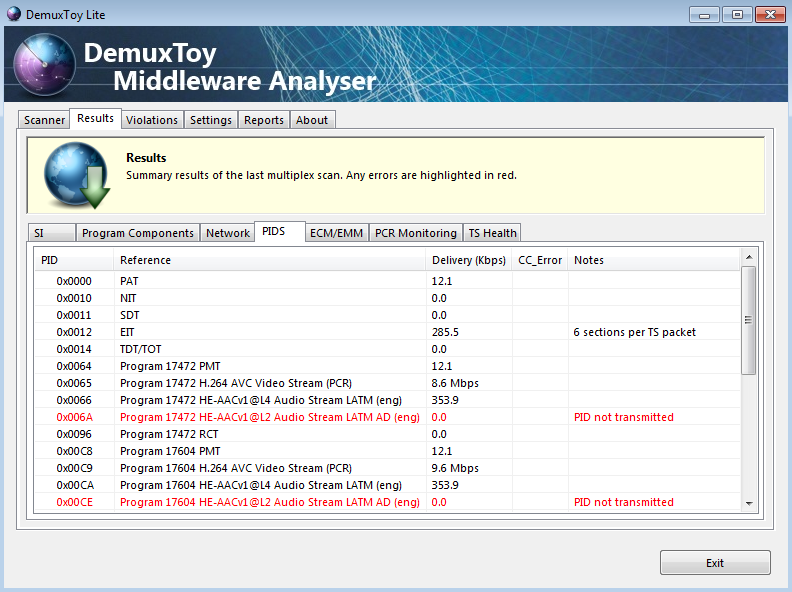Select the red 0x006A PID row
Screen dimensions: 792x592
[x=387, y=417]
